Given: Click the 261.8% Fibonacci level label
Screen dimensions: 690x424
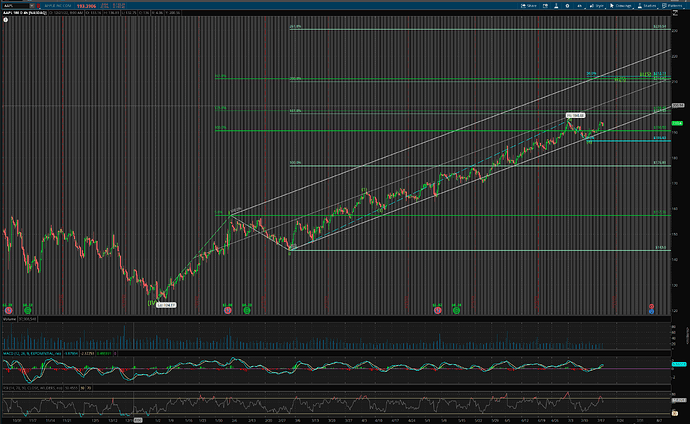Looking at the screenshot, I should pyautogui.click(x=295, y=27).
